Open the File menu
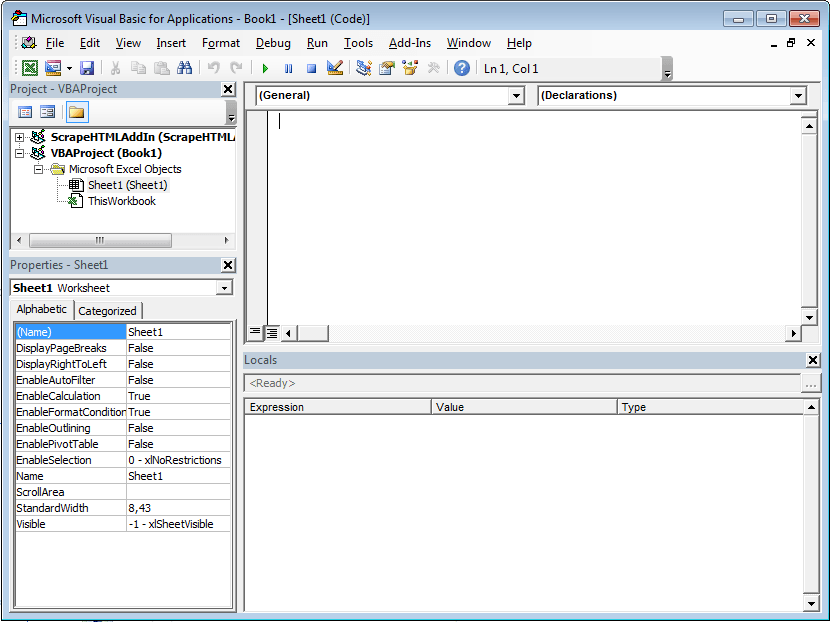This screenshot has height=622, width=830. coord(55,43)
